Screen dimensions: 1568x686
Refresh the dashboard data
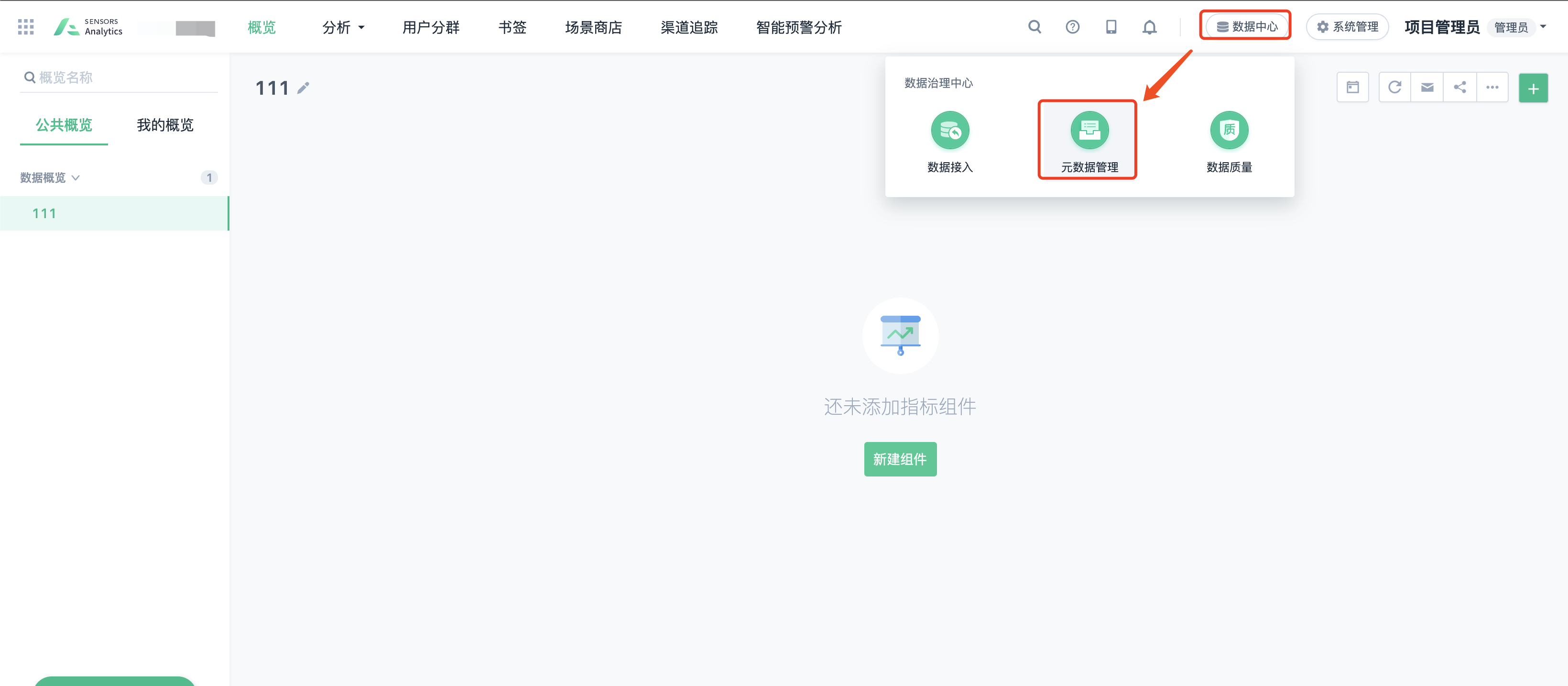click(x=1394, y=88)
